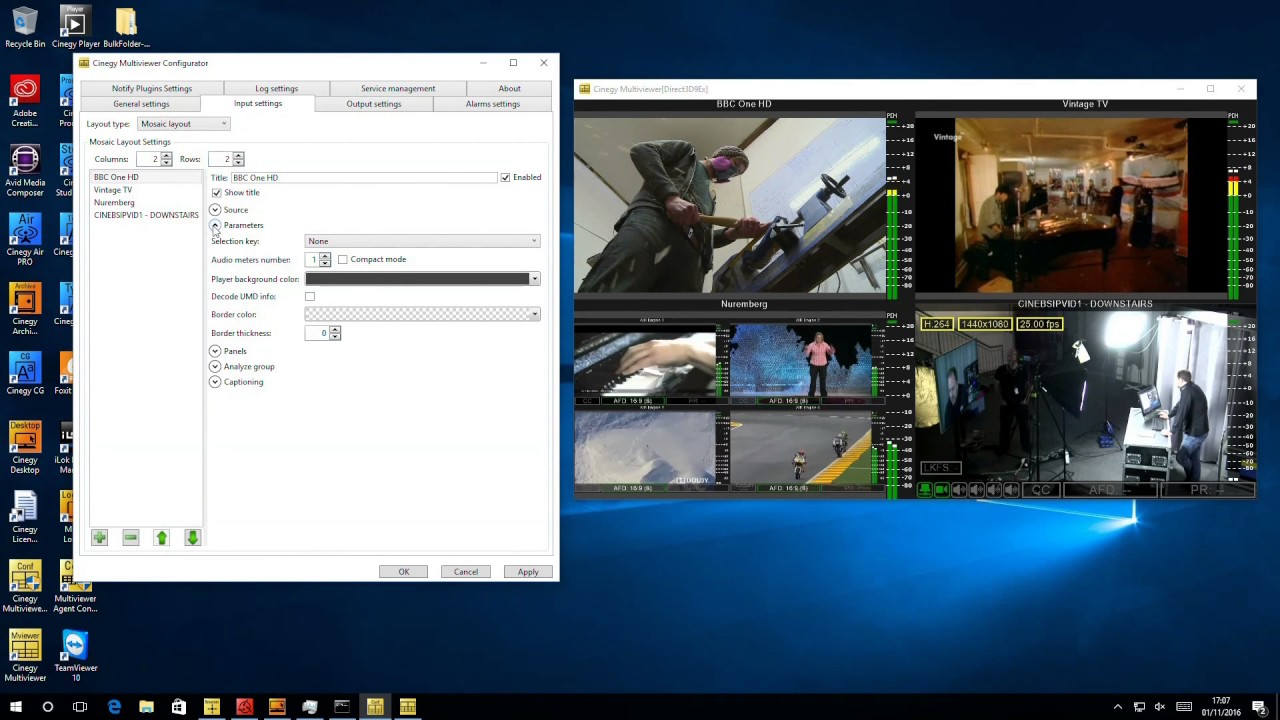Switch to the Output settings tab
The width and height of the screenshot is (1280, 720).
[x=374, y=104]
